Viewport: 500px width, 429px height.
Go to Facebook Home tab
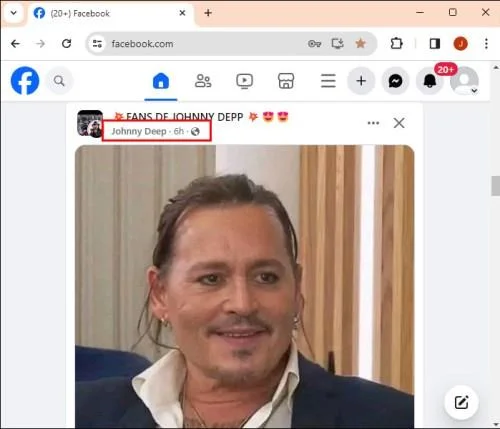pos(161,81)
